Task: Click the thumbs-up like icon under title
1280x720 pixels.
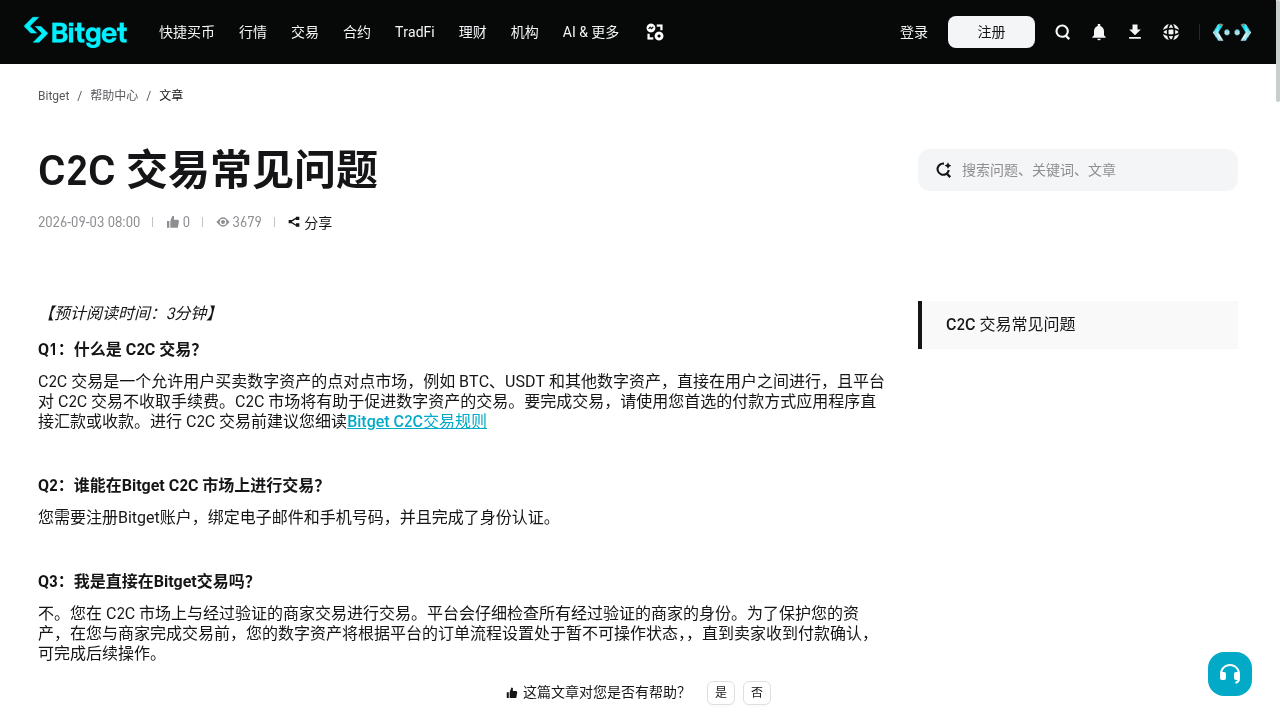Action: coord(173,222)
